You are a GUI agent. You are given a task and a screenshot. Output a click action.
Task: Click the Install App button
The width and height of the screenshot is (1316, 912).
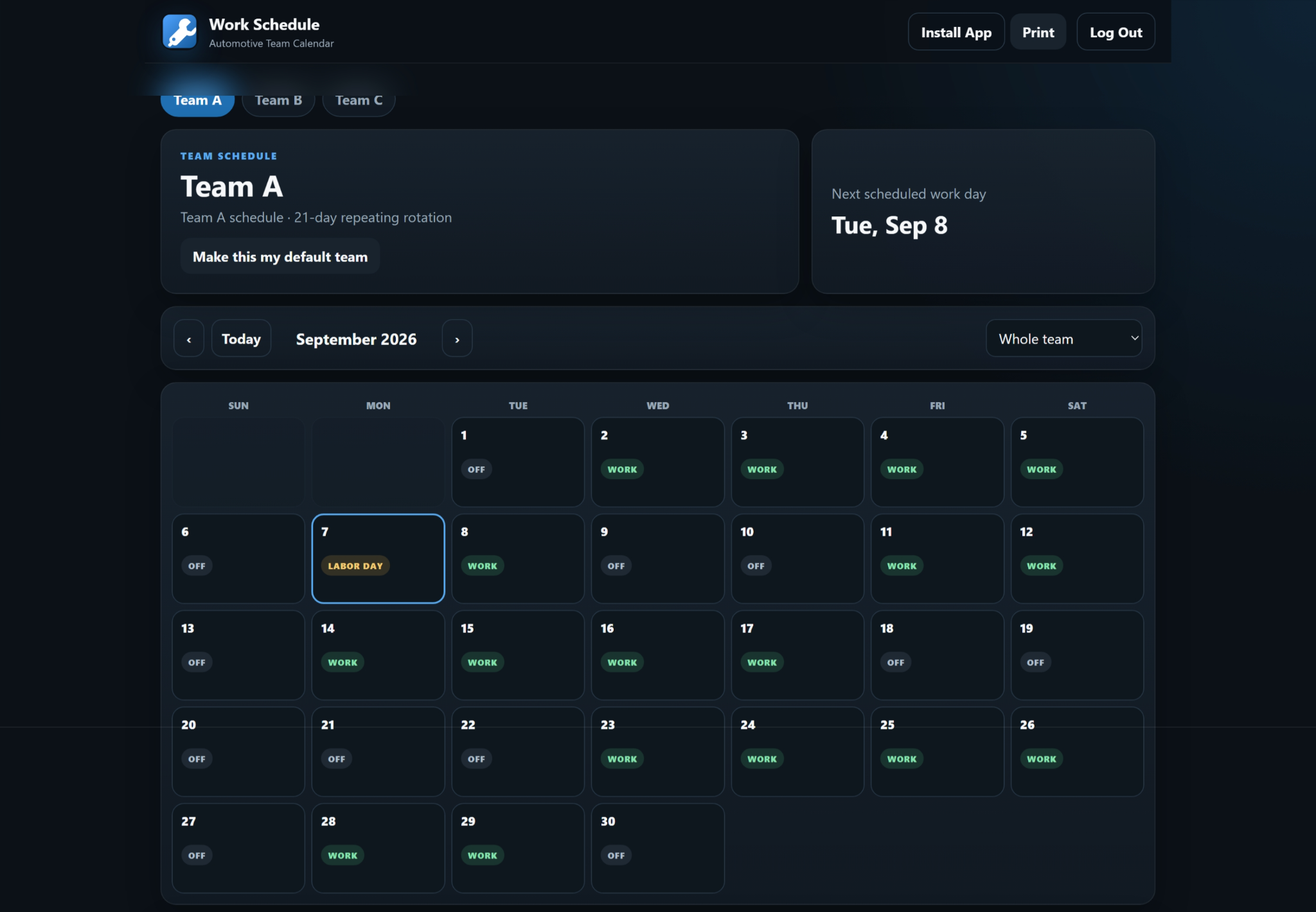[956, 32]
